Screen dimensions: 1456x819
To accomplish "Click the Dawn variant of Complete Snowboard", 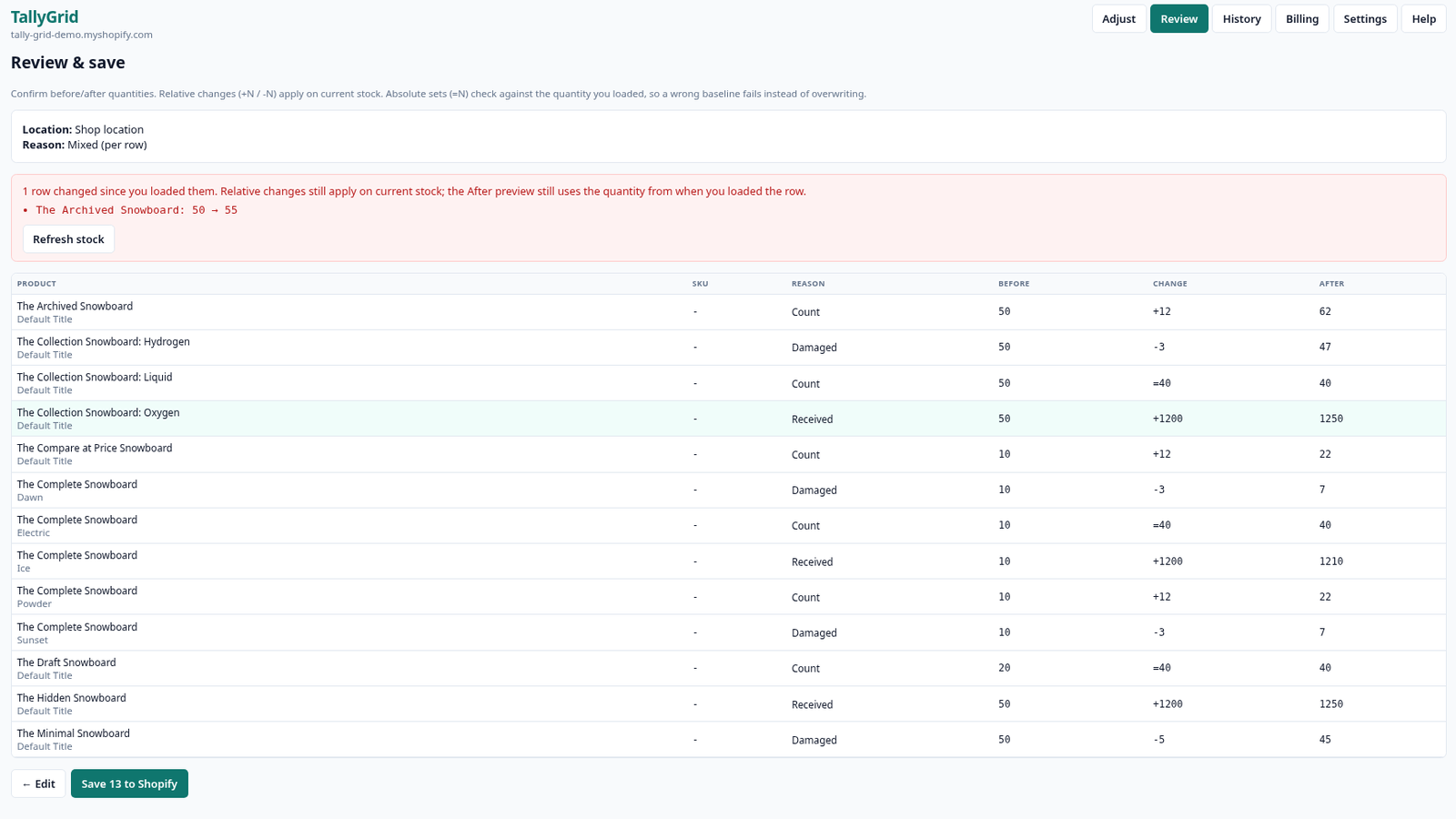I will pyautogui.click(x=30, y=498).
